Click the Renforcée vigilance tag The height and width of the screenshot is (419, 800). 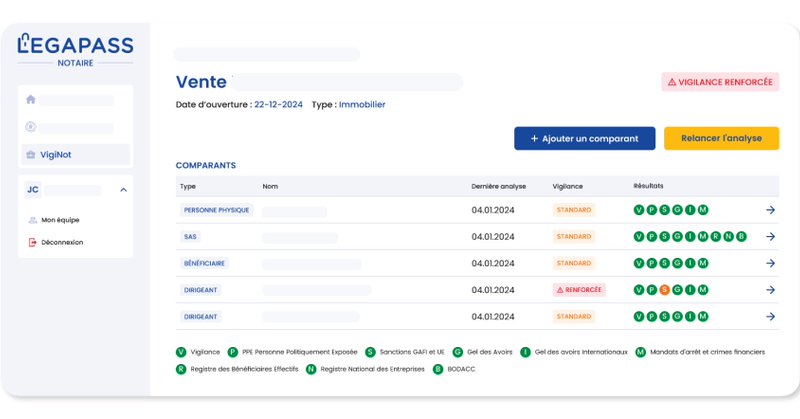[x=579, y=290]
